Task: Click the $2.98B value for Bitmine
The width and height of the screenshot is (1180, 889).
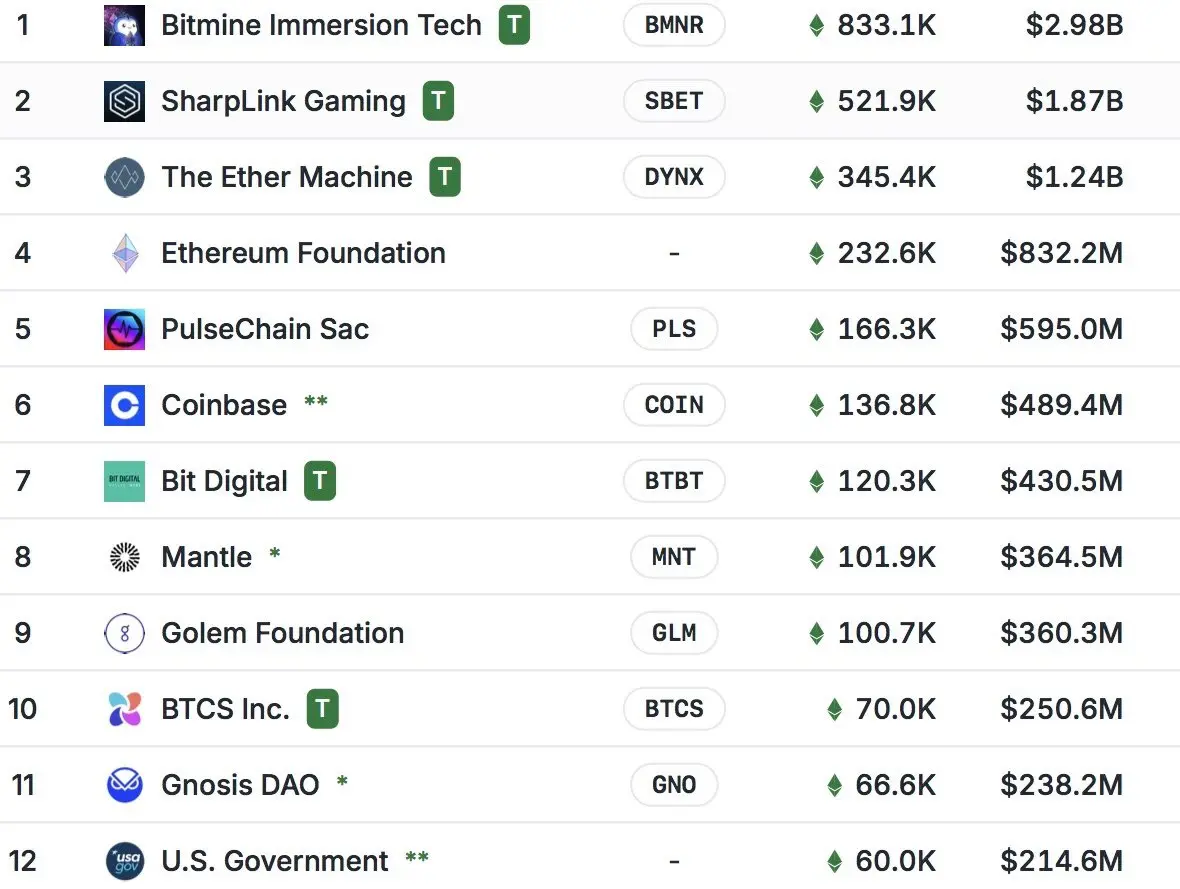Action: (1075, 25)
